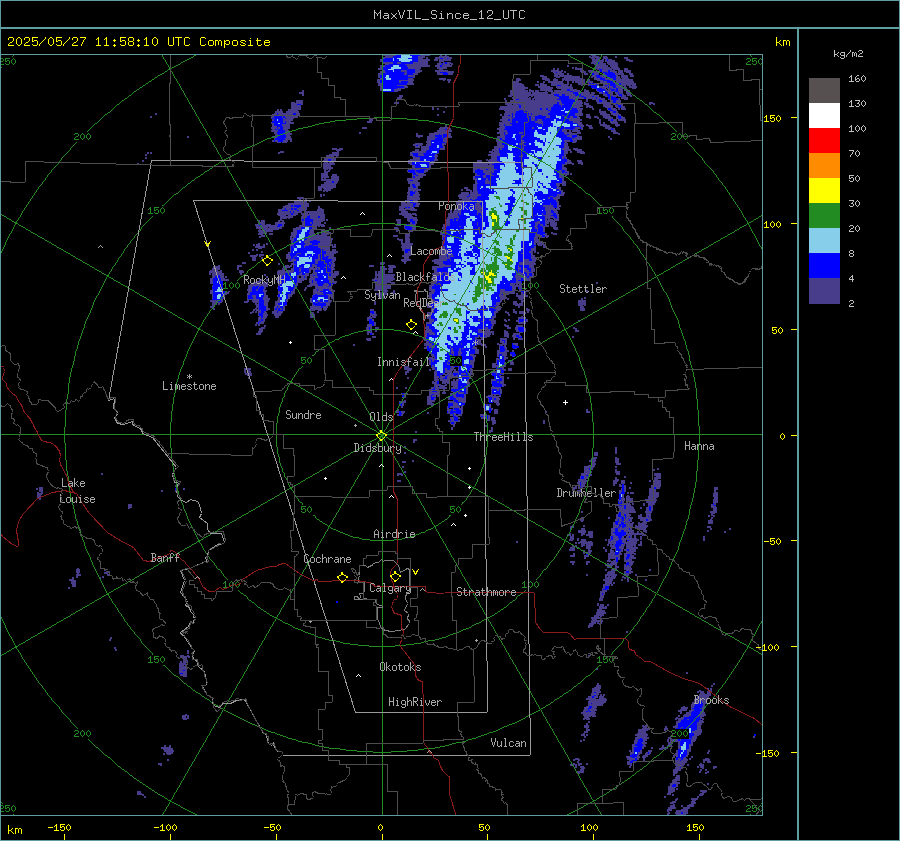Screen dimensions: 900x841
Task: Click the Calgary city label
Action: click(390, 588)
